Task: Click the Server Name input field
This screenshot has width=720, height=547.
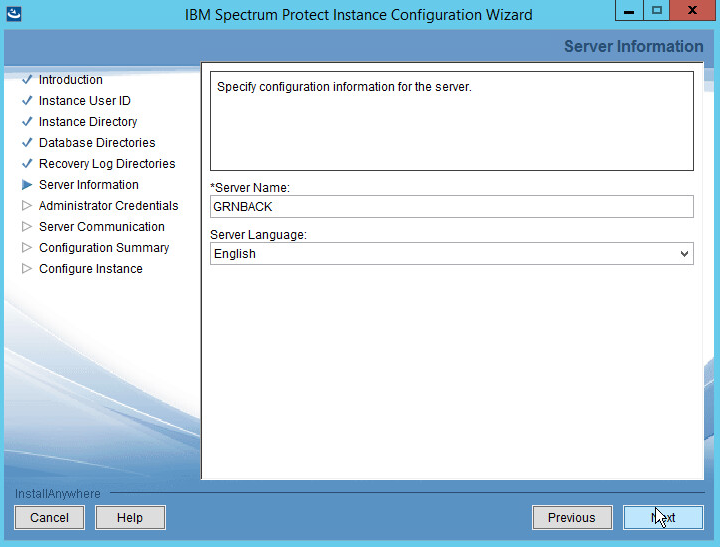Action: [x=451, y=206]
